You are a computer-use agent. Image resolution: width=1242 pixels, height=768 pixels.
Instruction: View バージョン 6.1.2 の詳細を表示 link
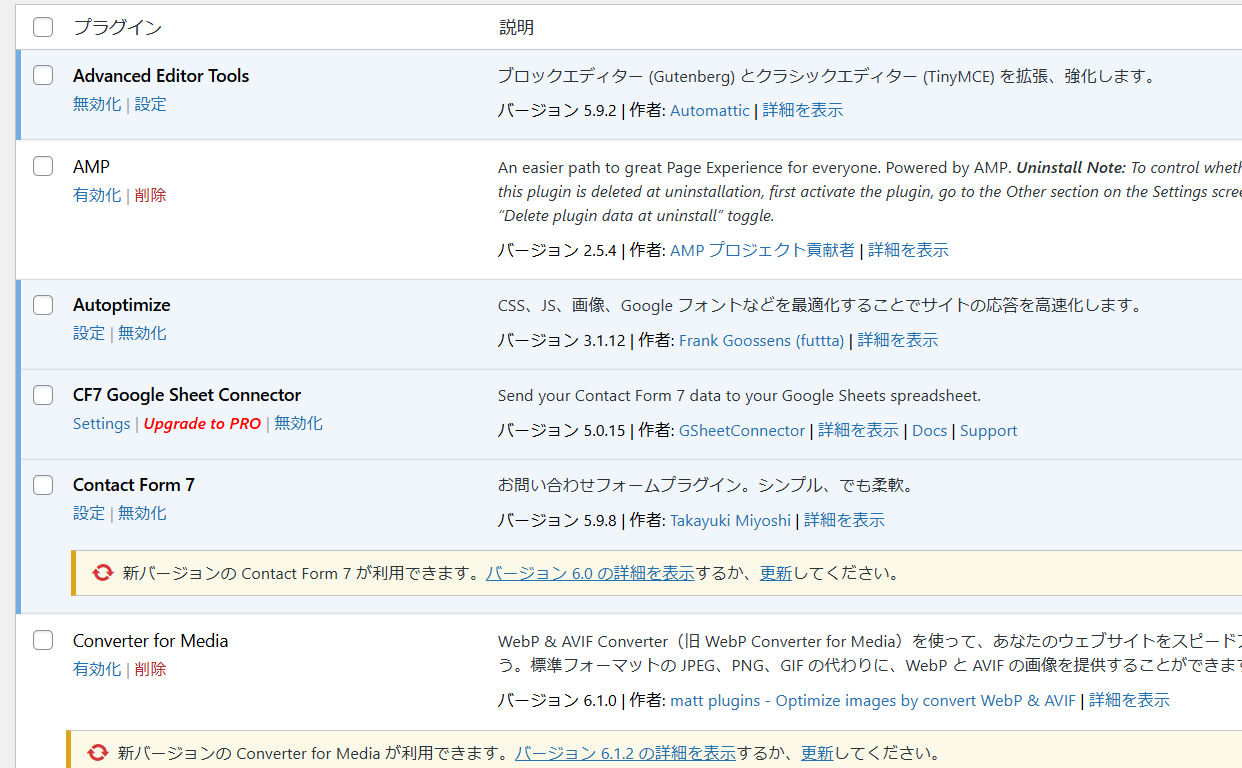[x=625, y=753]
